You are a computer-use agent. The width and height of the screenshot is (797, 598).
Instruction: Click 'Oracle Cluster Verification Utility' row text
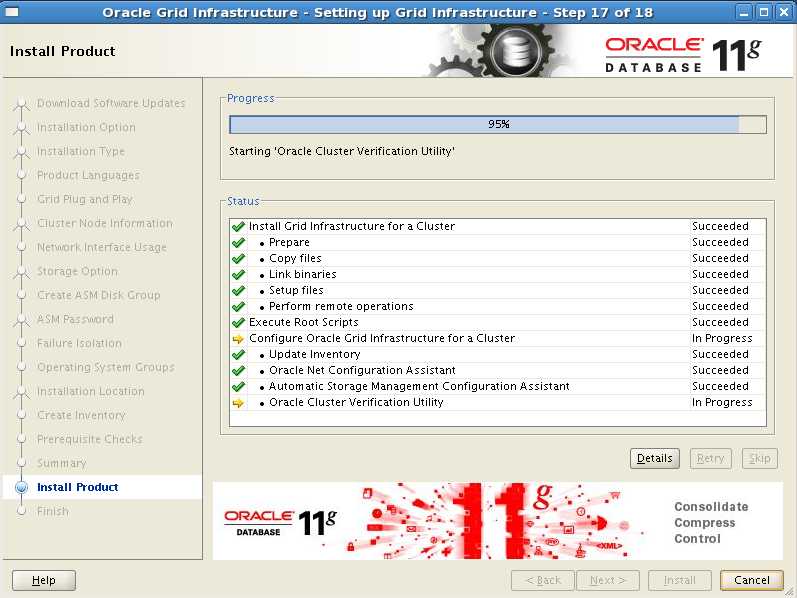[x=356, y=403]
